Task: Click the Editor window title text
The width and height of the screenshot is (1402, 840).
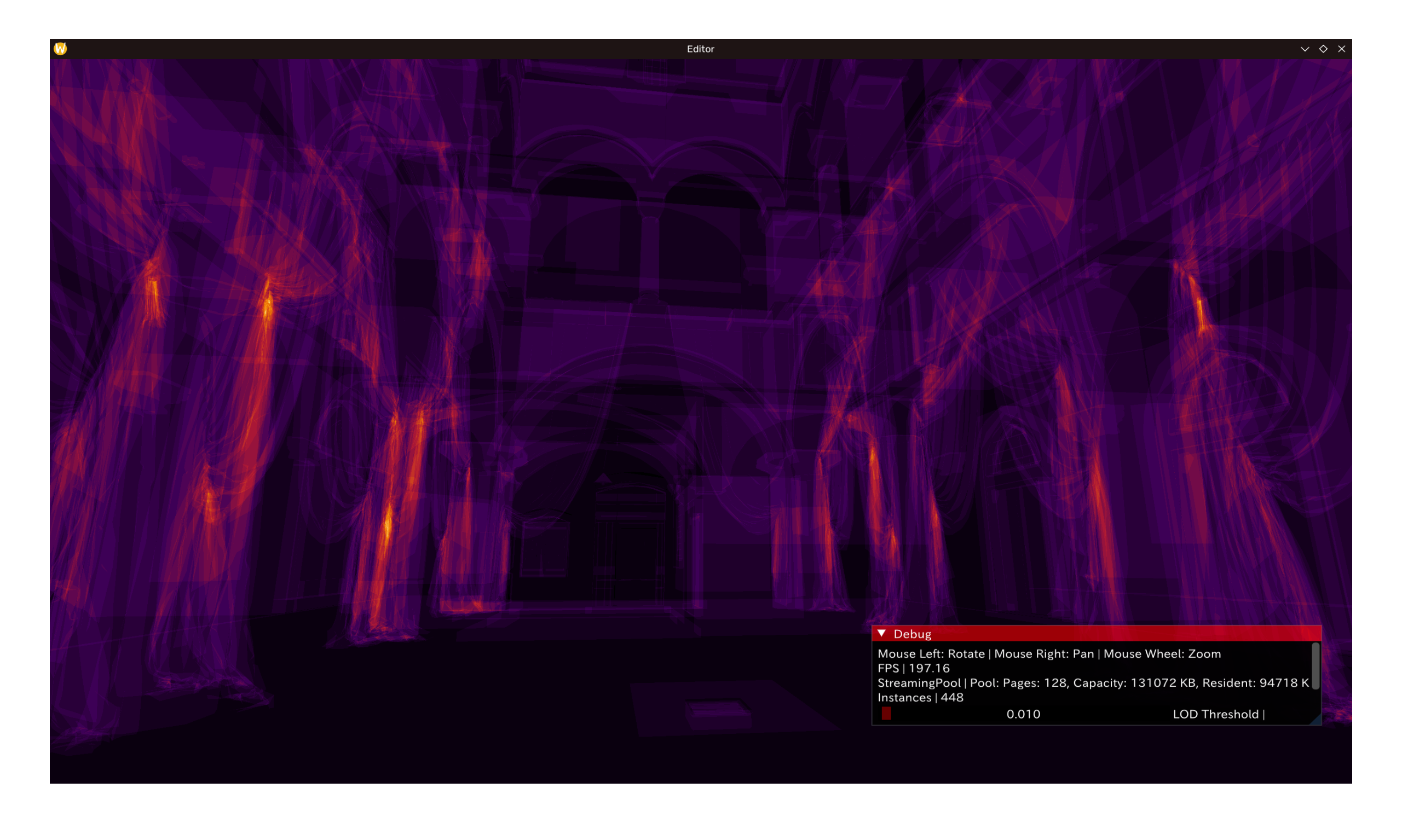Action: pos(700,49)
